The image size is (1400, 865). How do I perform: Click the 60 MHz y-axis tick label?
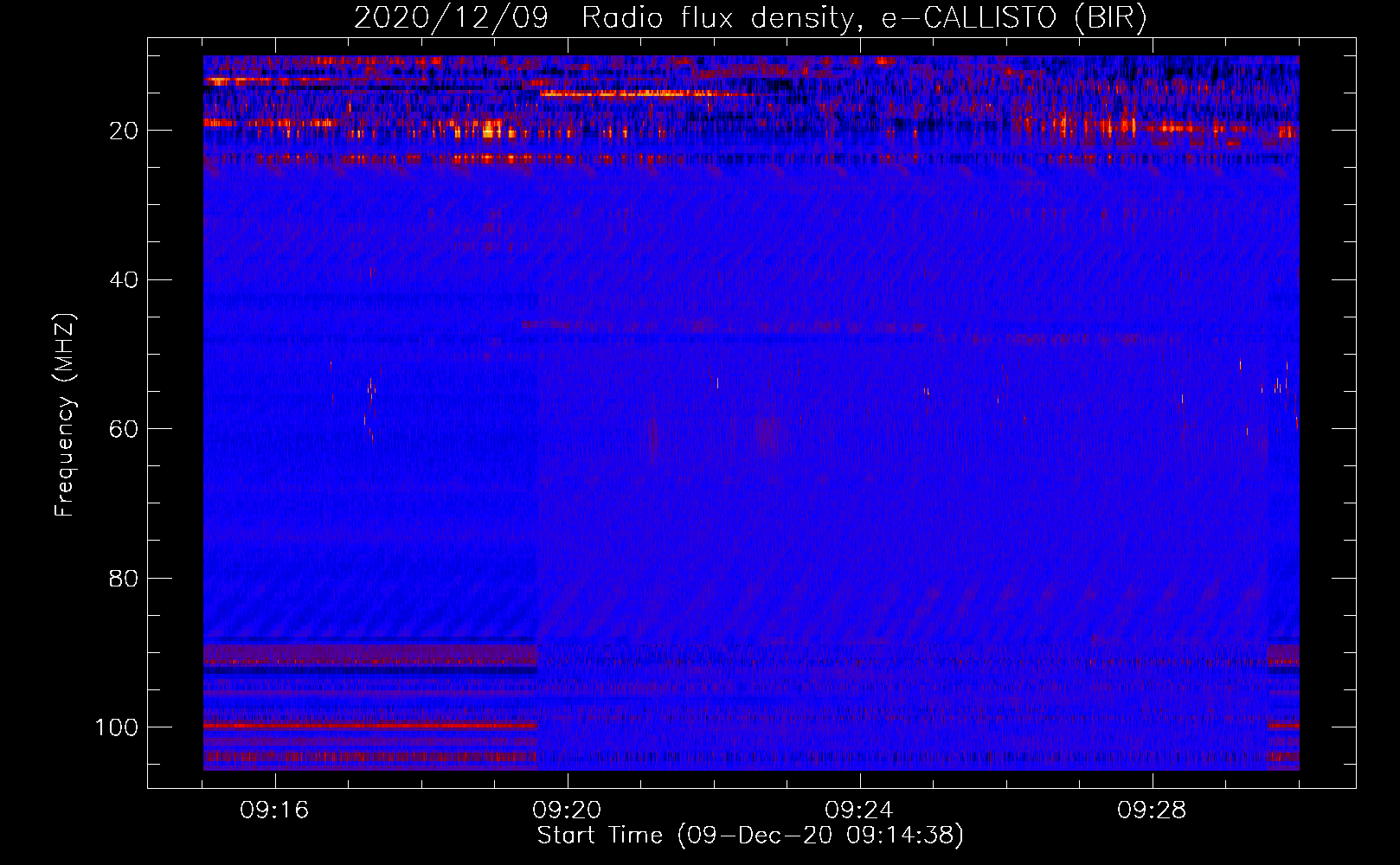click(124, 429)
